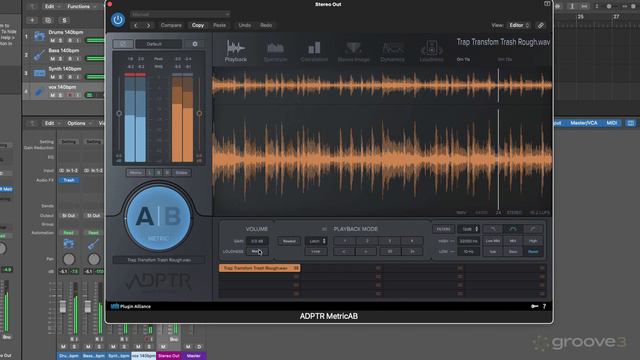This screenshot has height=360, width=640.
Task: Click the link icon in plugin header
Action: pos(540,25)
